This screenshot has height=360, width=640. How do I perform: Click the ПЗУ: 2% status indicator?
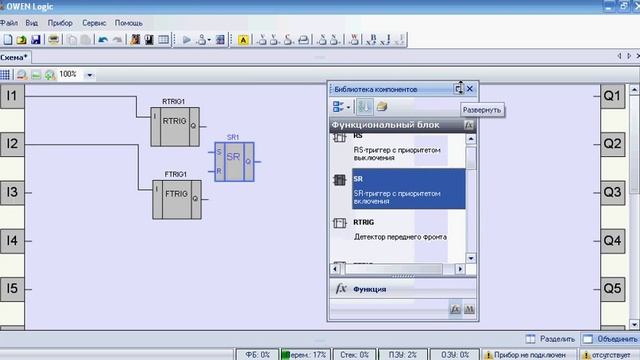coord(403,355)
